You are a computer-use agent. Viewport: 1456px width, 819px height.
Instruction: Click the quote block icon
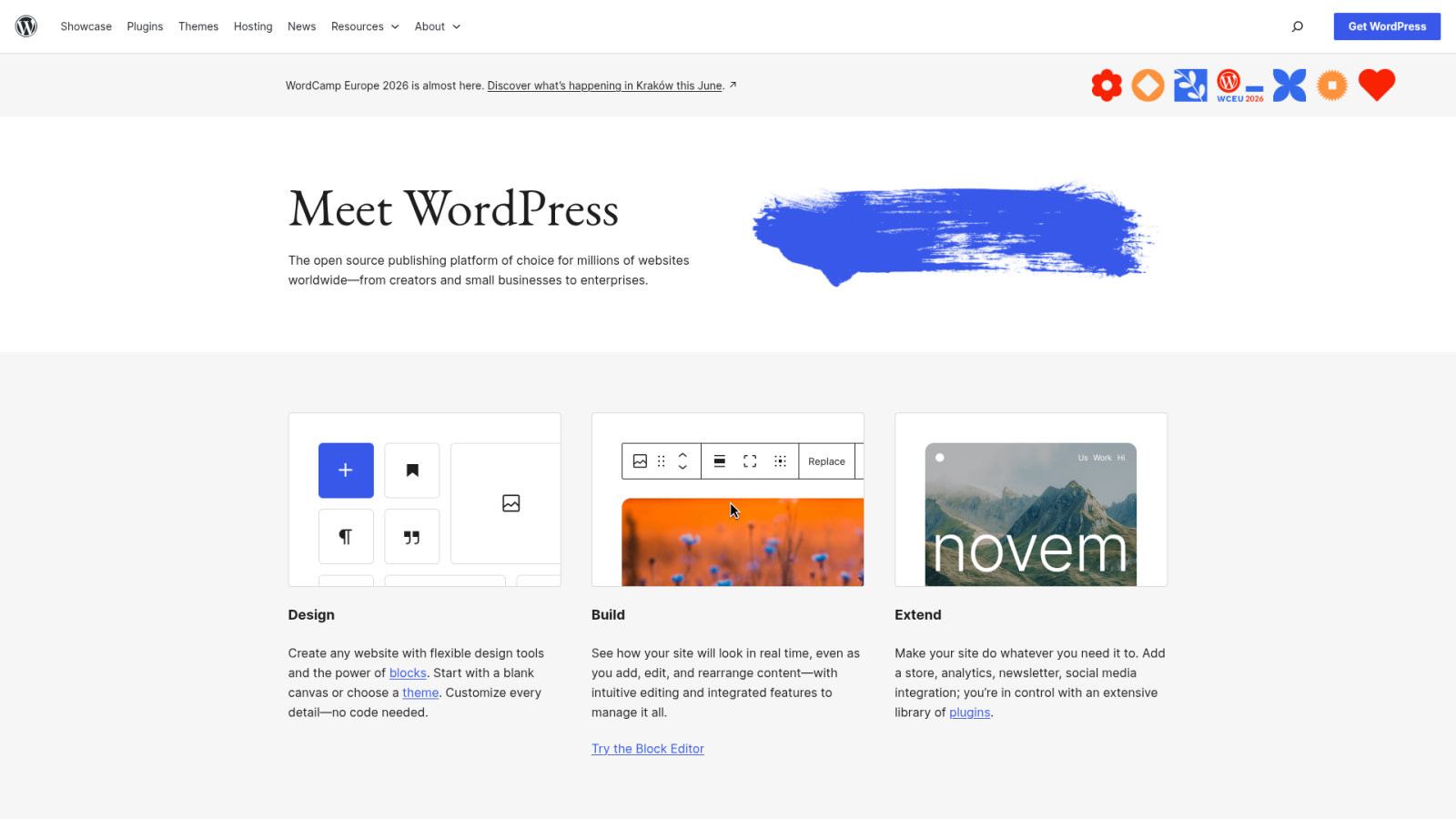click(412, 537)
